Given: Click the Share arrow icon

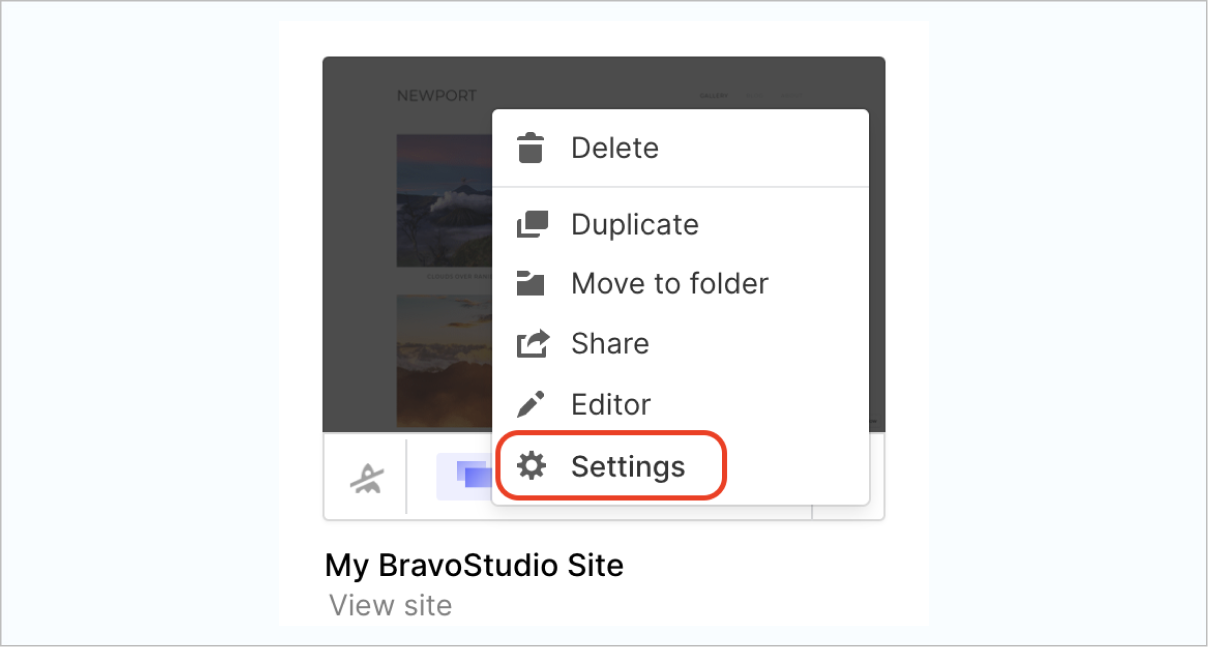Looking at the screenshot, I should pos(531,344).
